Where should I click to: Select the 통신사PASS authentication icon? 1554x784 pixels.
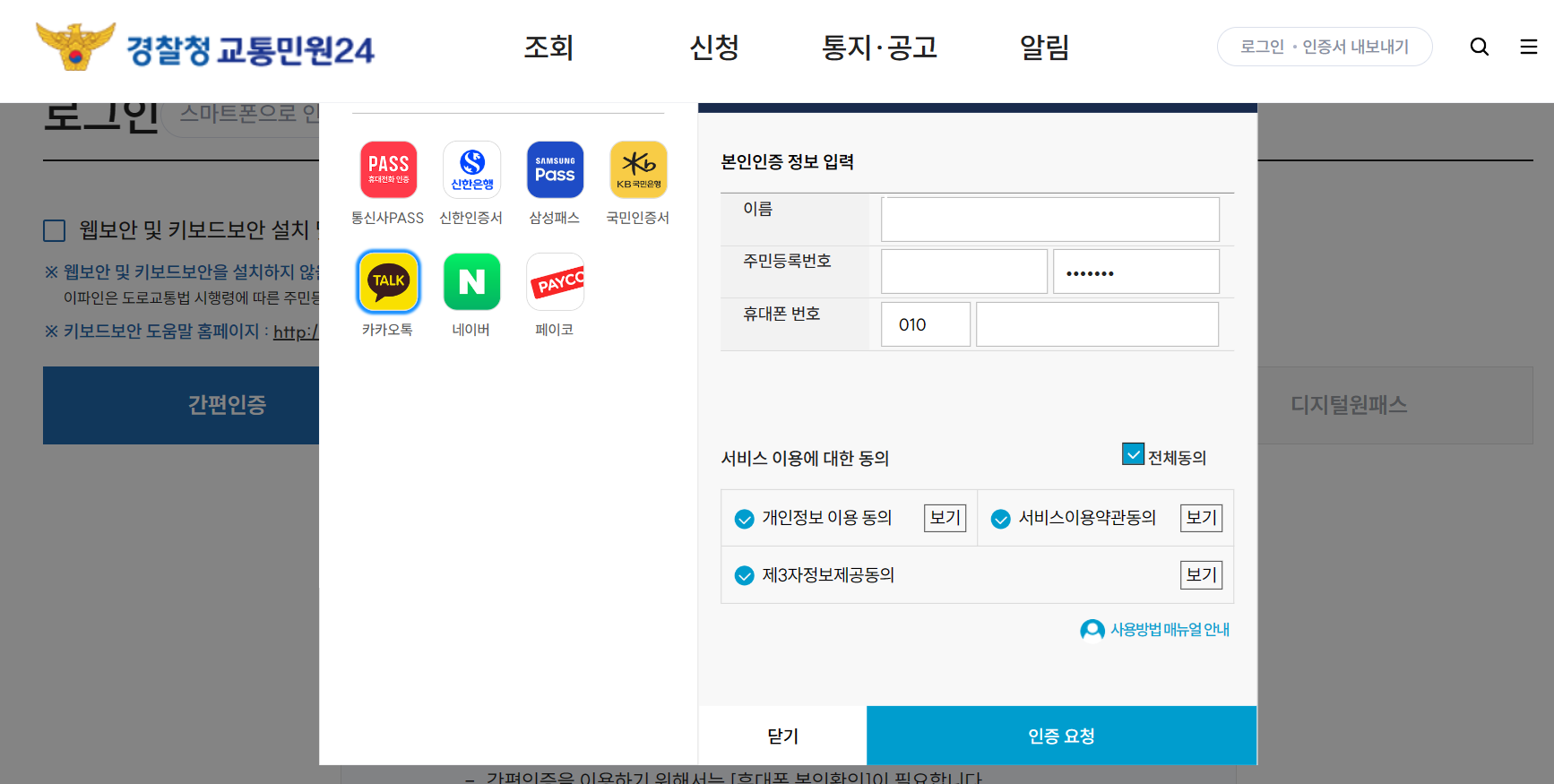tap(388, 169)
